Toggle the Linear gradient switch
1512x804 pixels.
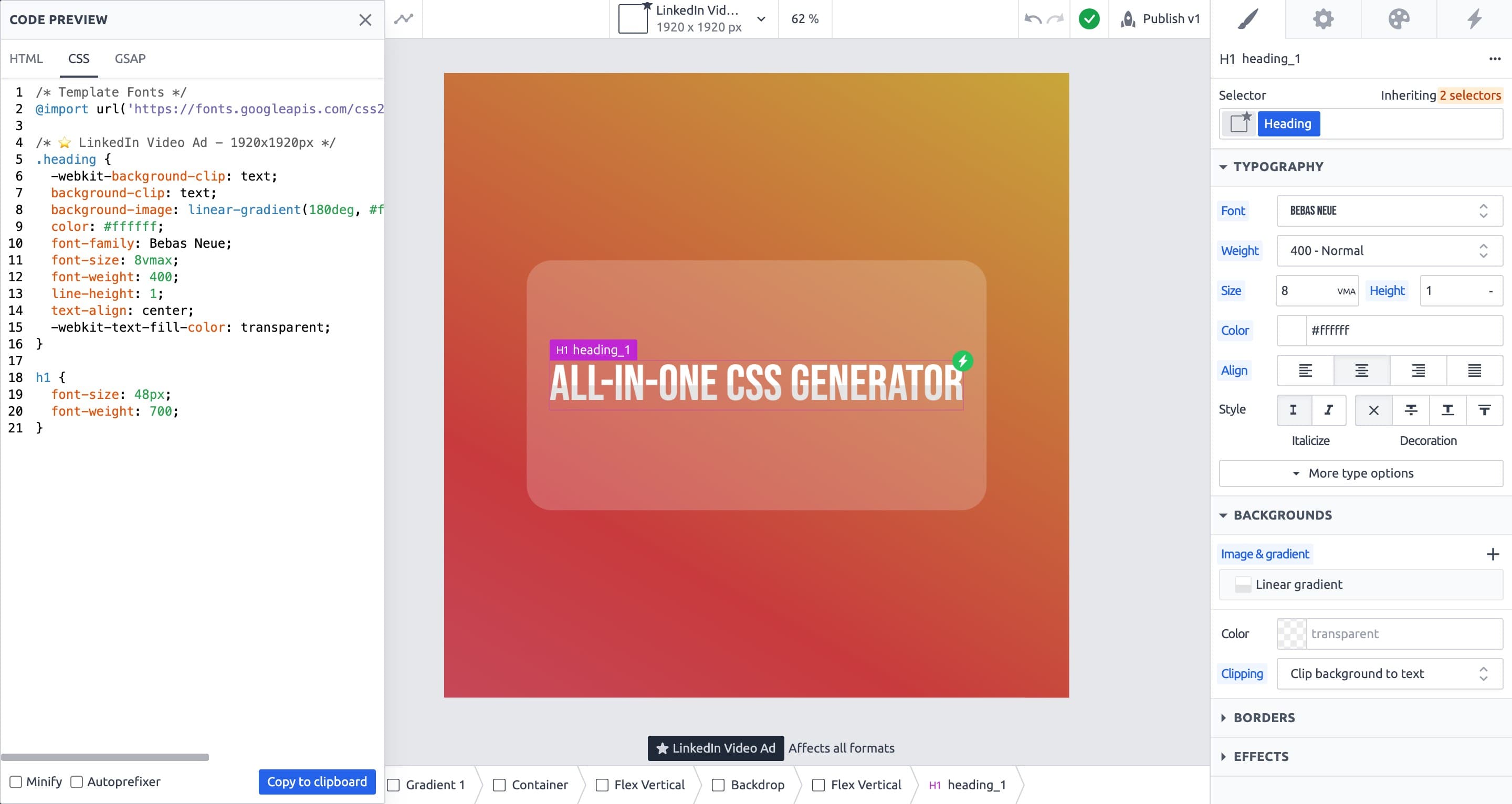[x=1243, y=584]
